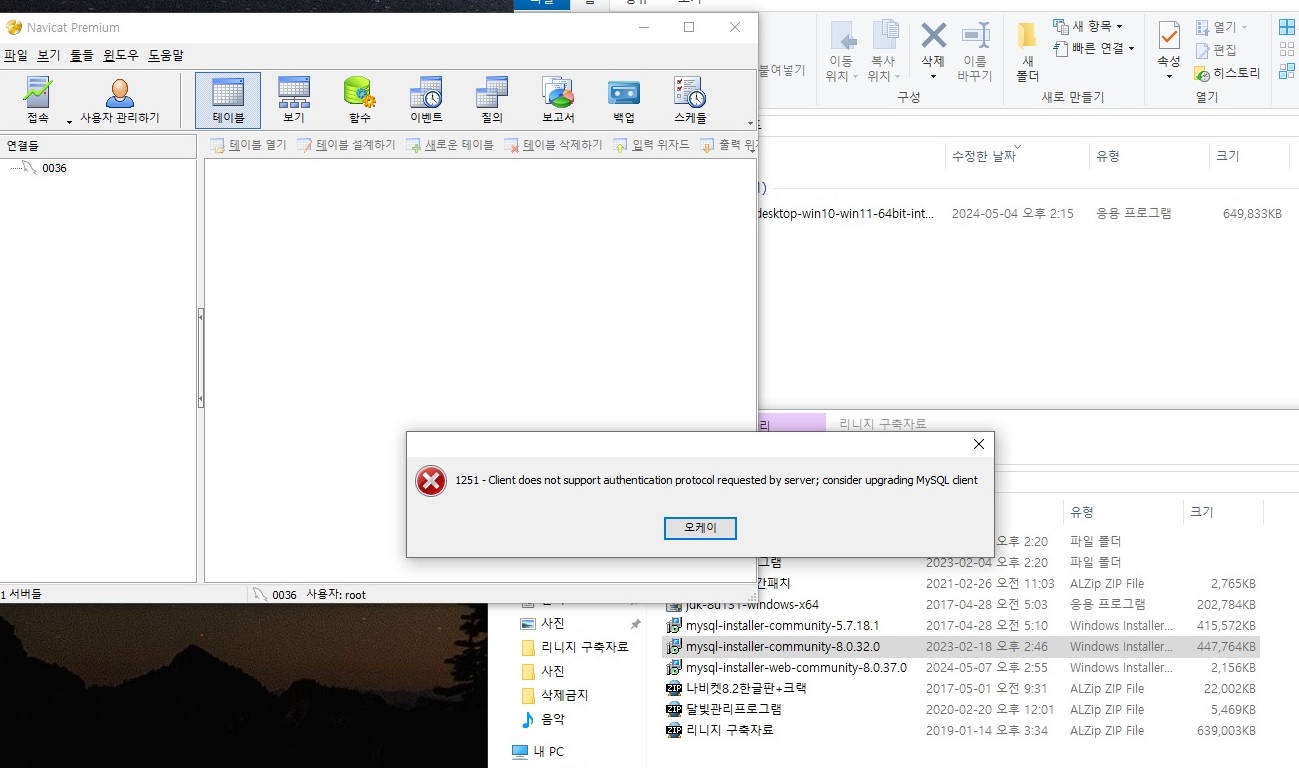
Task: Expand the 접속 dropdown arrow in Navicat
Action: 69,121
